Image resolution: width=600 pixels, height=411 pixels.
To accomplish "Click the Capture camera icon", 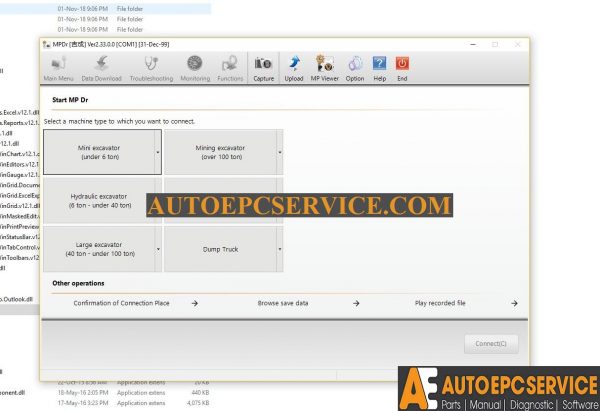I will coord(264,68).
